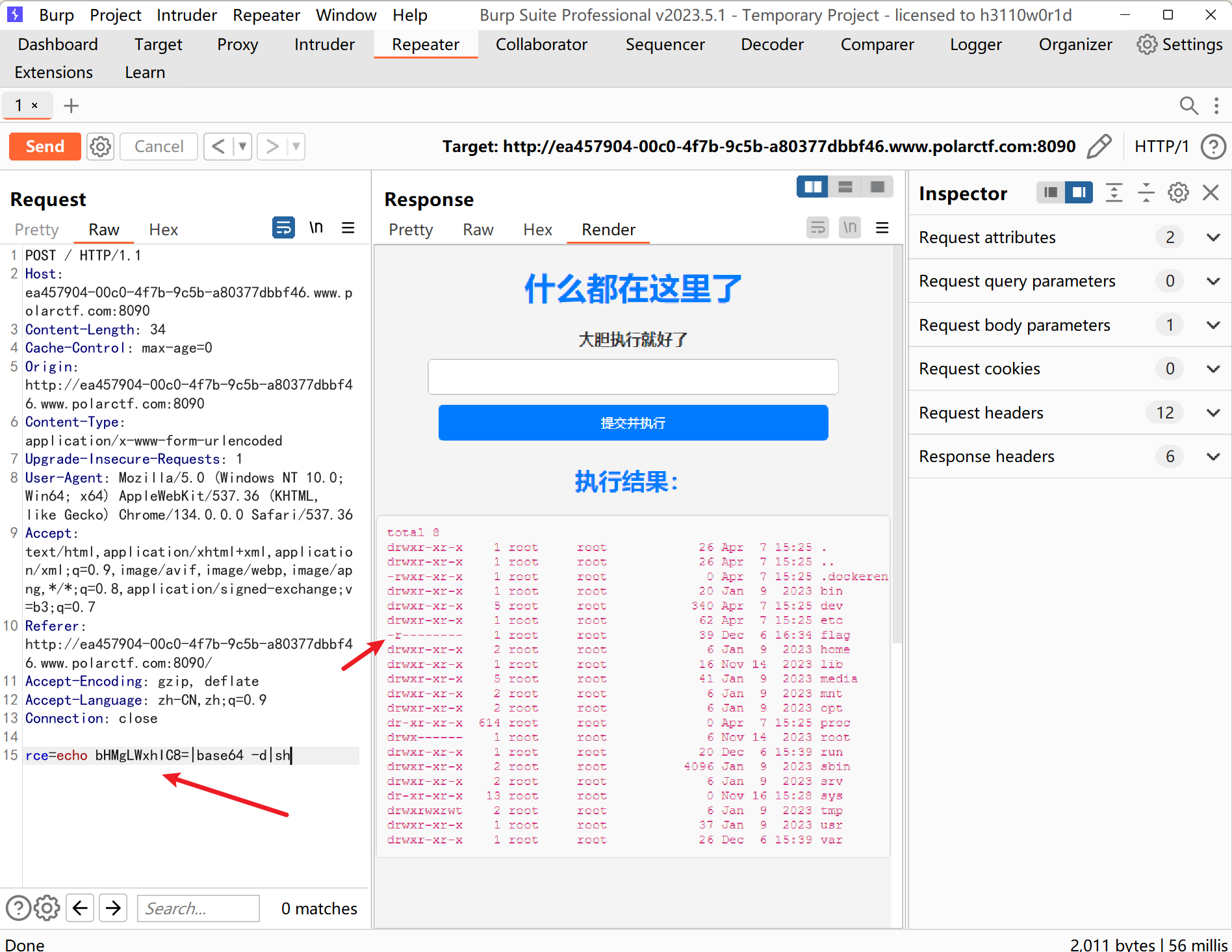Toggle non-printable characters in request
Image resolution: width=1232 pixels, height=952 pixels.
316,227
